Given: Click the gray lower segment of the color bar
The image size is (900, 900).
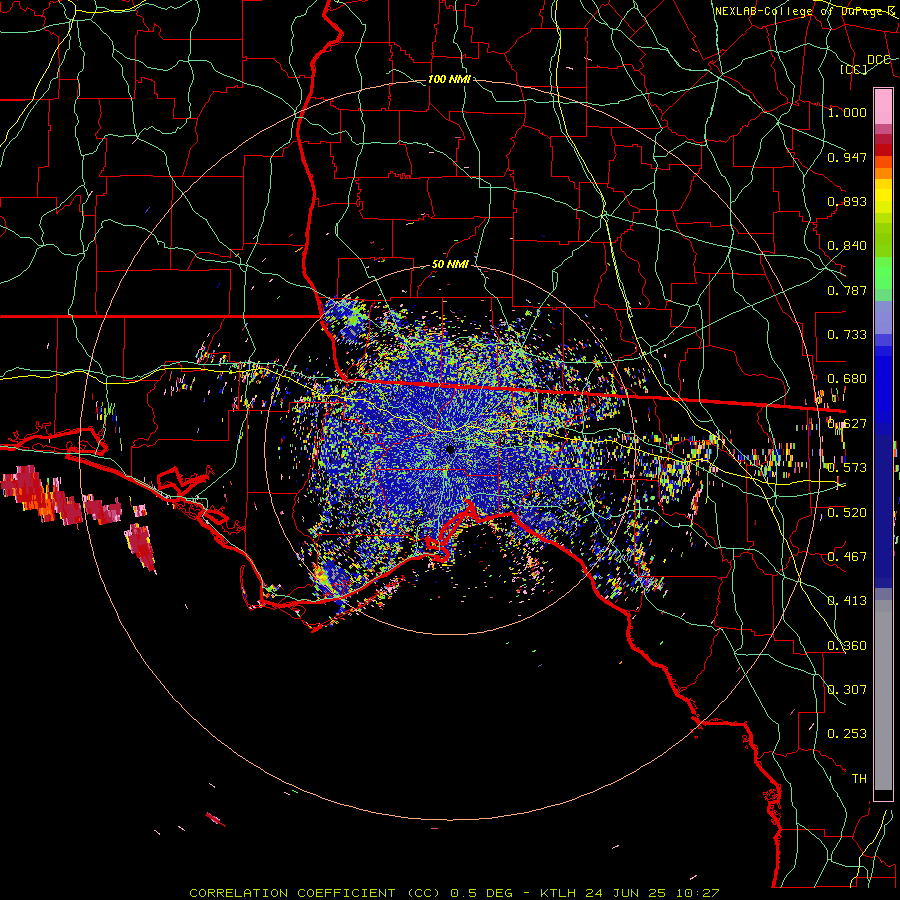Looking at the screenshot, I should (x=883, y=695).
